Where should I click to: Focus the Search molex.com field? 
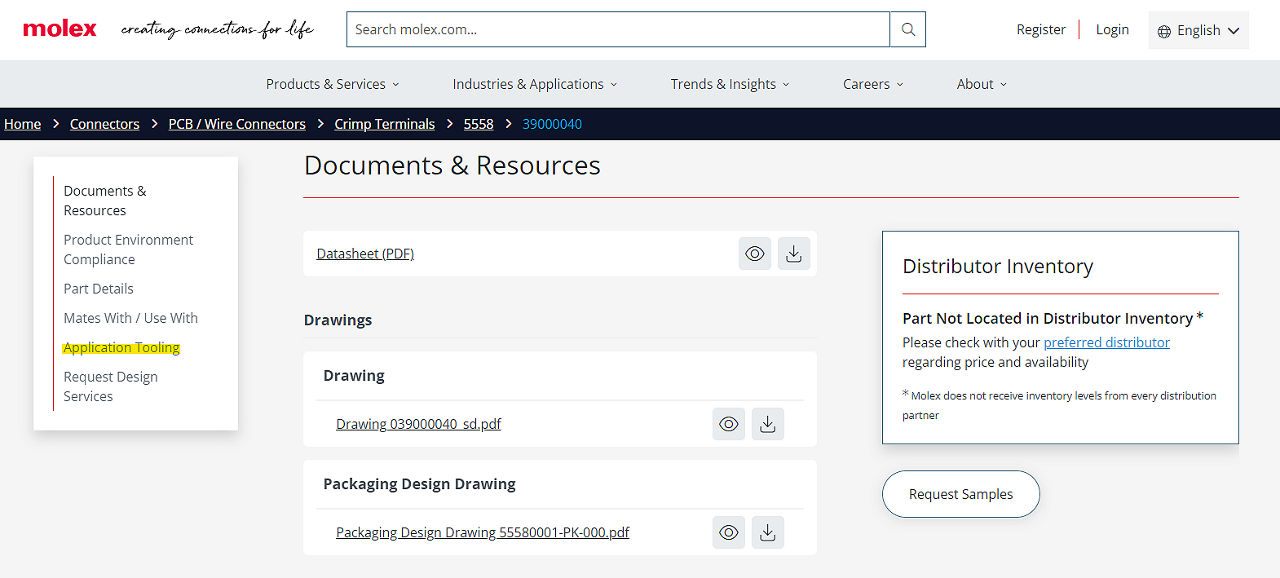point(618,29)
